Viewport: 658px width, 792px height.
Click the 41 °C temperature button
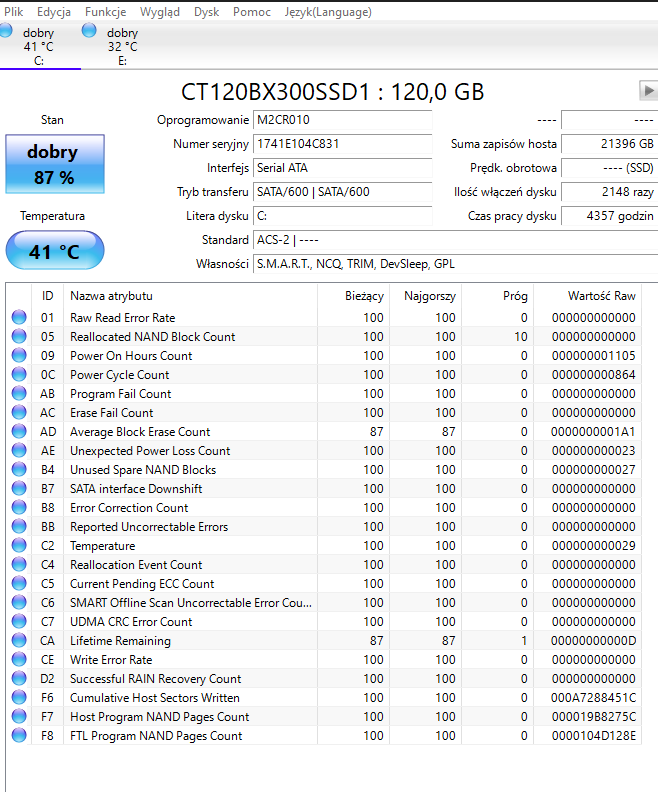(x=55, y=251)
